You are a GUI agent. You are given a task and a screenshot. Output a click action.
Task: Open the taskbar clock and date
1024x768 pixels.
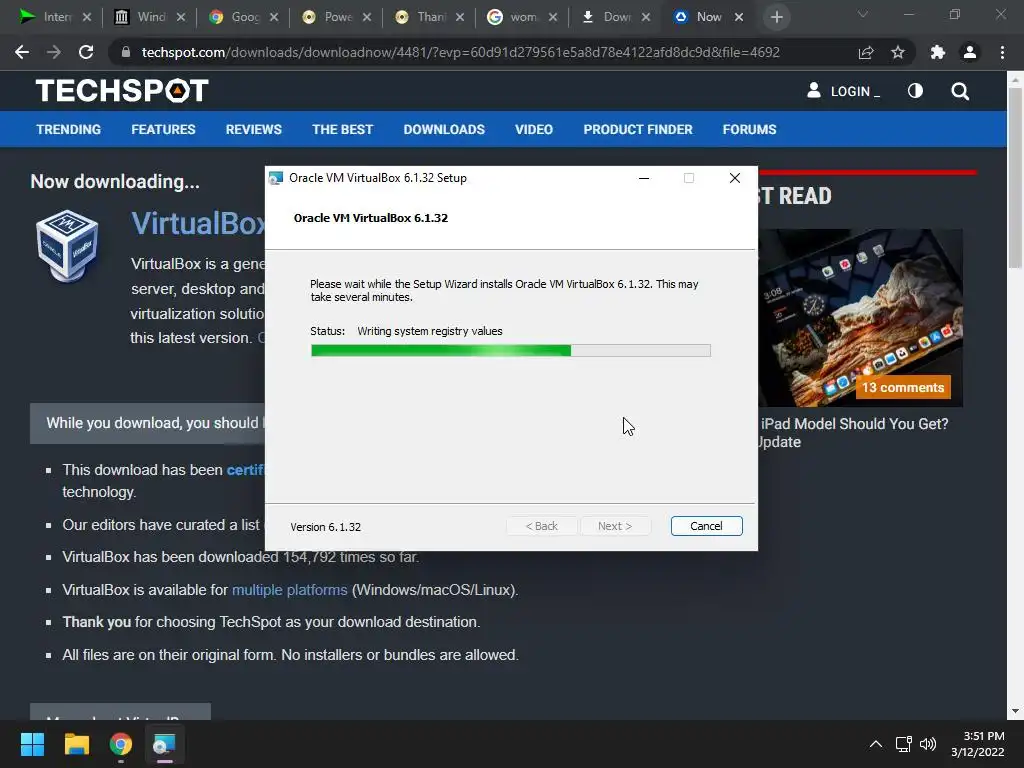pyautogui.click(x=978, y=744)
